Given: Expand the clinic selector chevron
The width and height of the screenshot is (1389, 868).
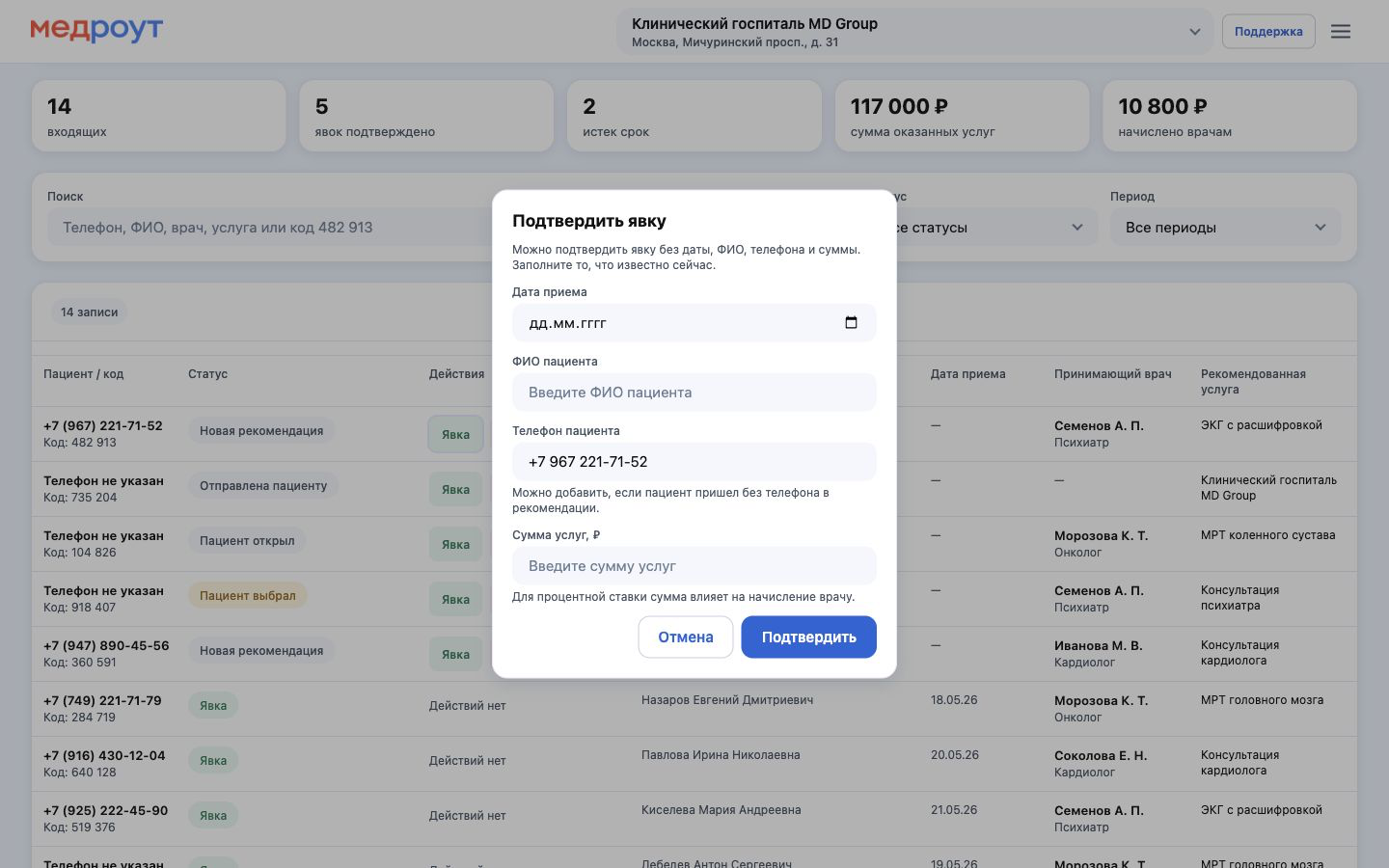Looking at the screenshot, I should point(1194,32).
